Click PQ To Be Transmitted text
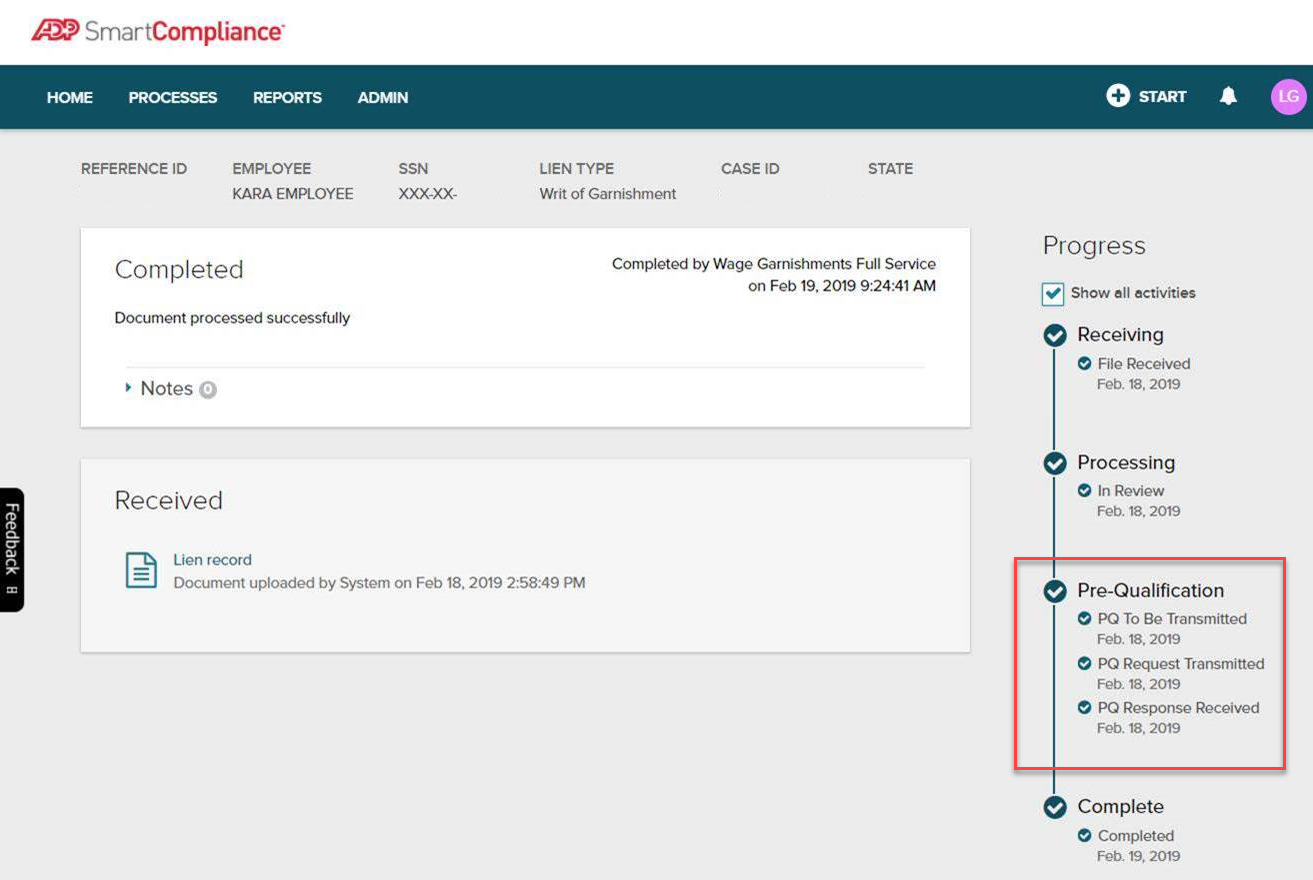 pos(1172,619)
